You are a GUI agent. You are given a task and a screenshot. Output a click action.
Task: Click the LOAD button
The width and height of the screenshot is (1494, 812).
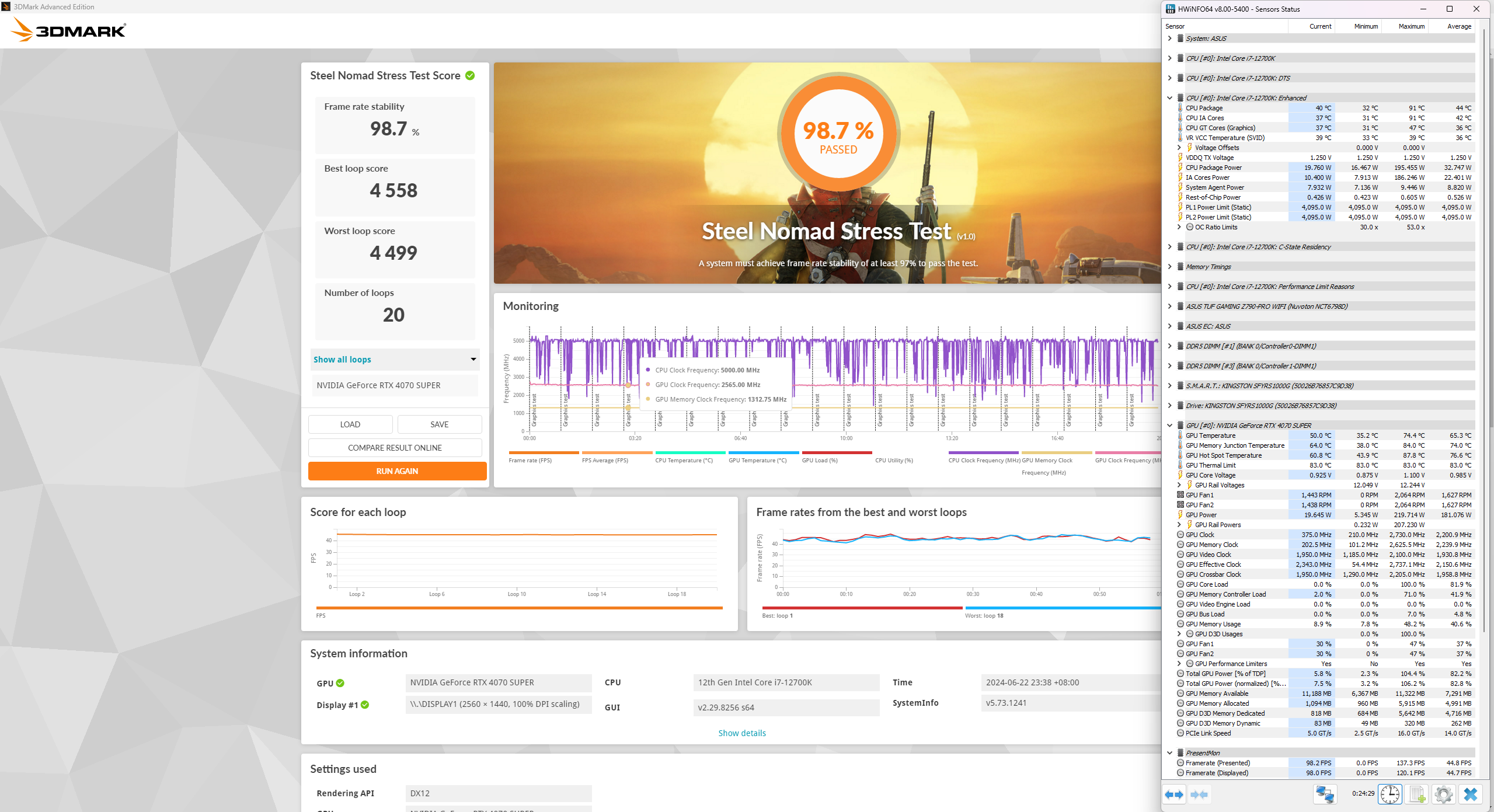[x=350, y=424]
